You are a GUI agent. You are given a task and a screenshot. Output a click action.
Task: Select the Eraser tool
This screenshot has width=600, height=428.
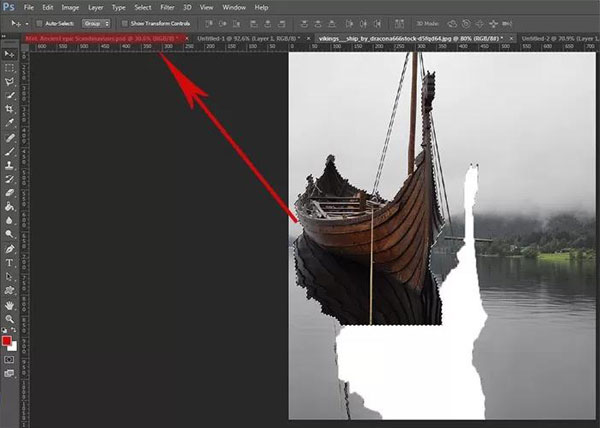[9, 193]
